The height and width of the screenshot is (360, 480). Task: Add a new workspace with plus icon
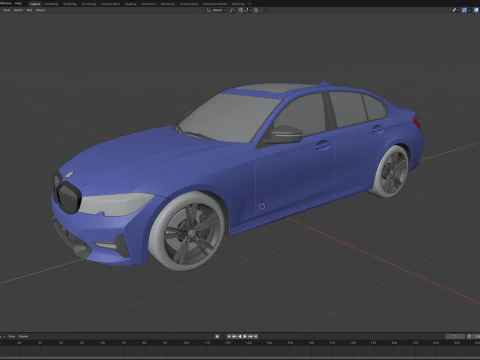pyautogui.click(x=249, y=4)
